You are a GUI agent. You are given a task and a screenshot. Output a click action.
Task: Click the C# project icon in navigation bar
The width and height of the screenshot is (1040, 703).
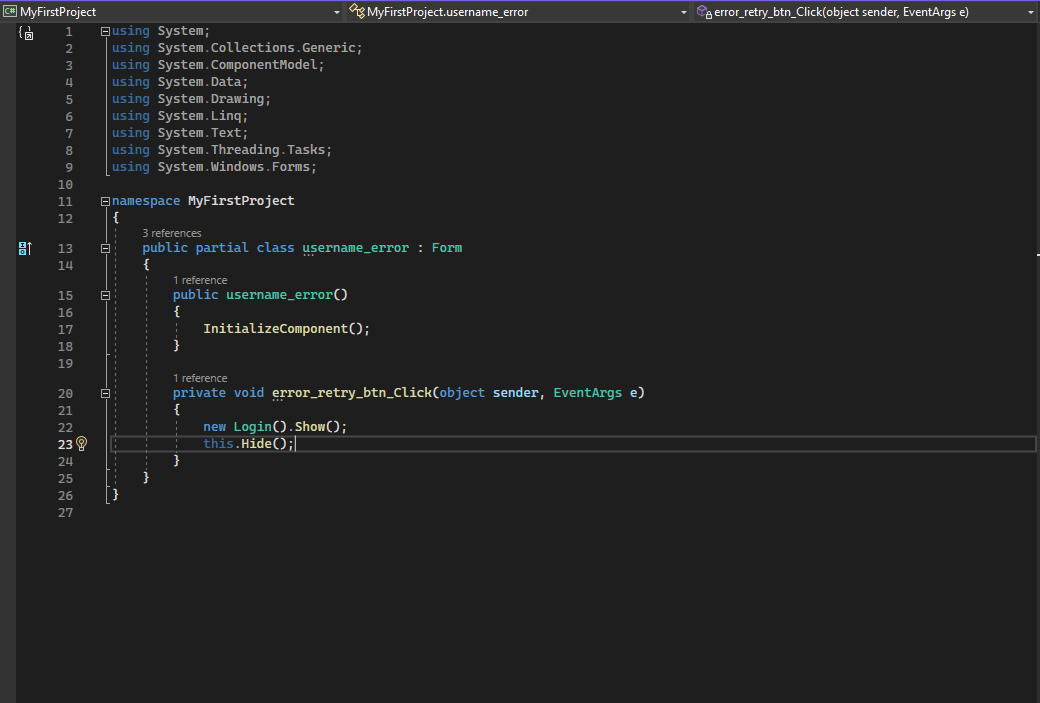coord(10,12)
